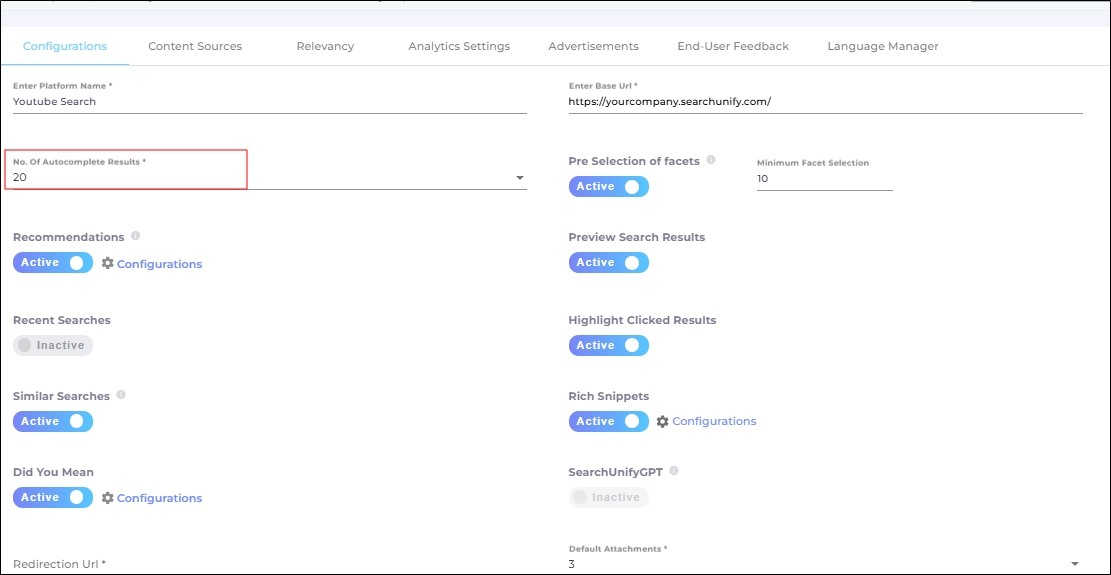Screen dimensions: 1111x575
Task: Open Rich Snippets Configurations link
Action: coord(714,421)
